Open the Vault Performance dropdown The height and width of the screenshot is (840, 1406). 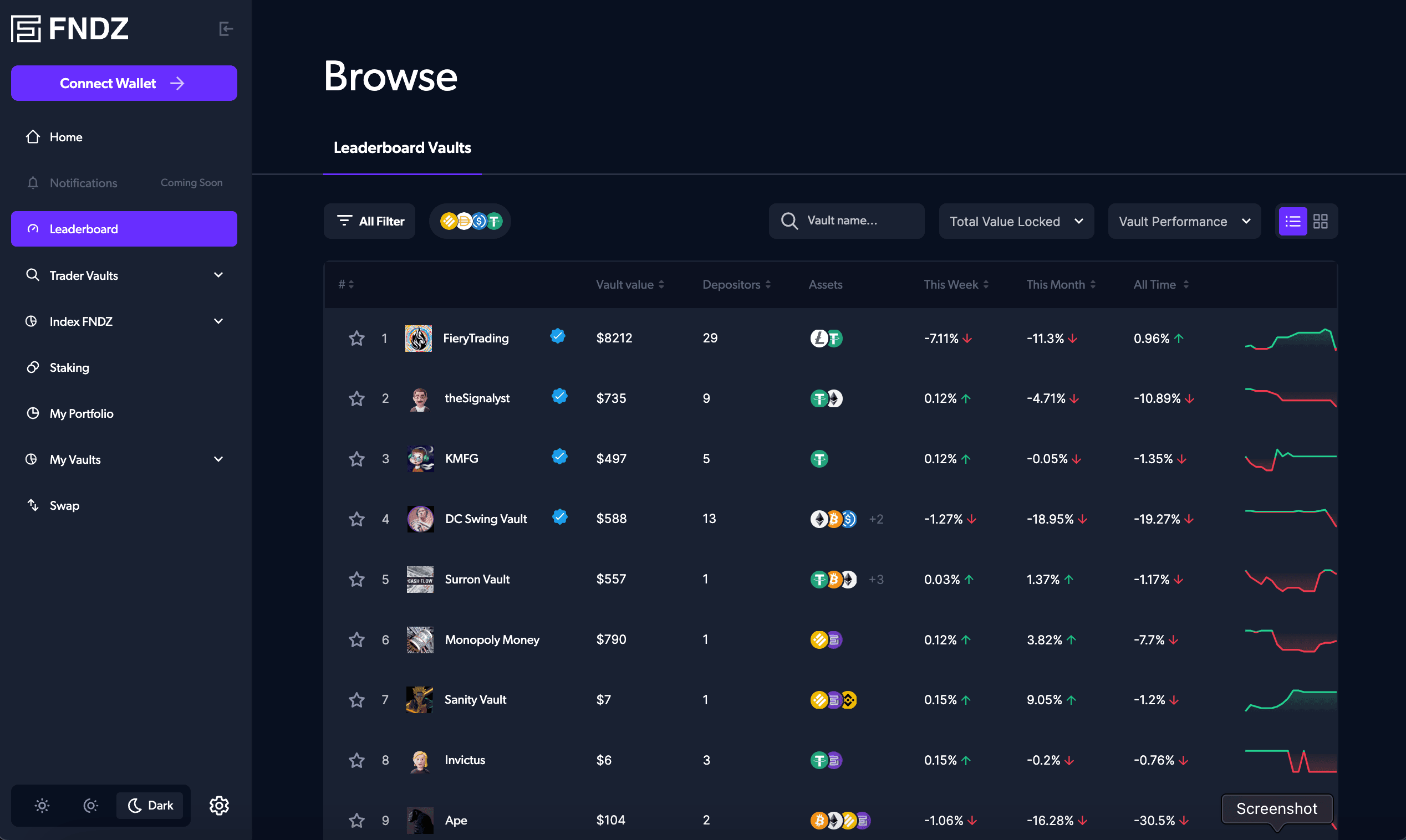coord(1184,221)
